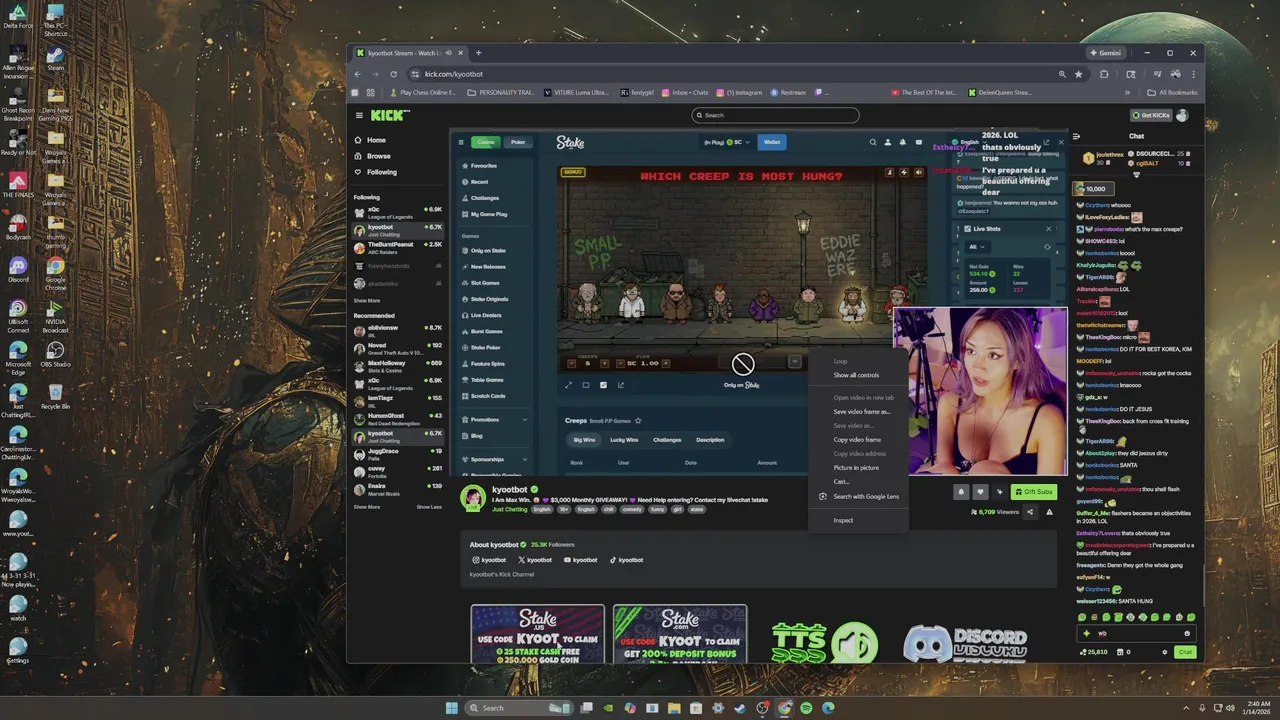1280x720 pixels.
Task: Open JuggDraco recommended channel
Action: tap(398, 453)
